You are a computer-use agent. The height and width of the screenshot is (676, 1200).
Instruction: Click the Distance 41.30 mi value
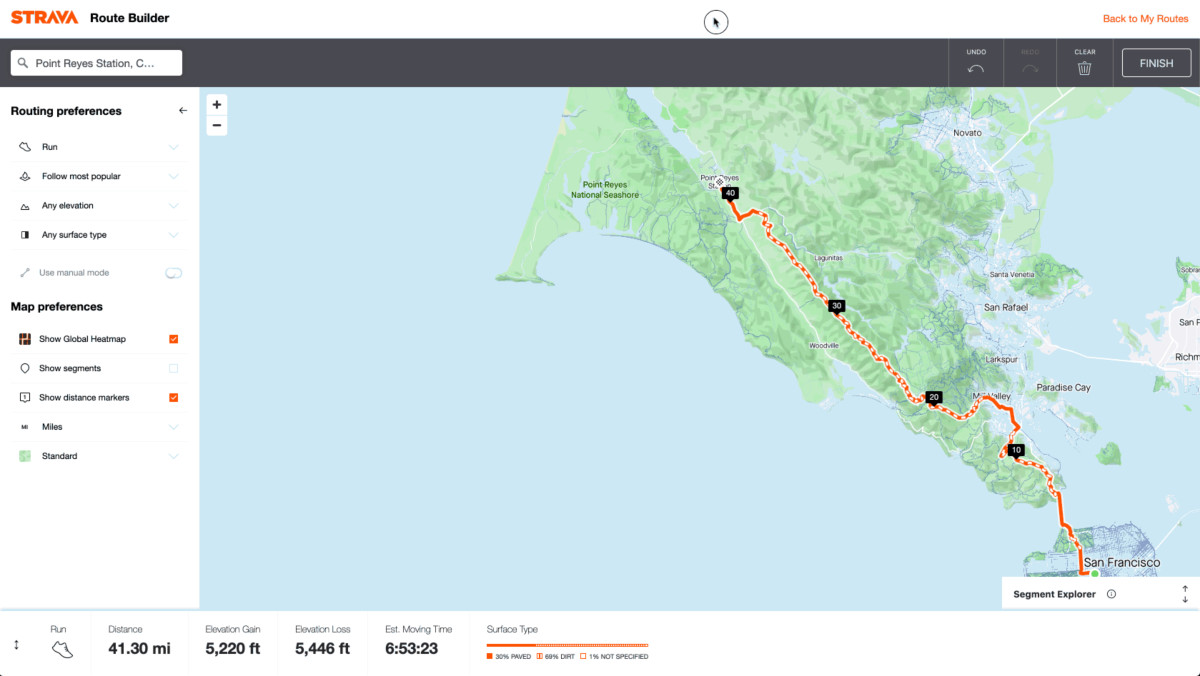[139, 649]
